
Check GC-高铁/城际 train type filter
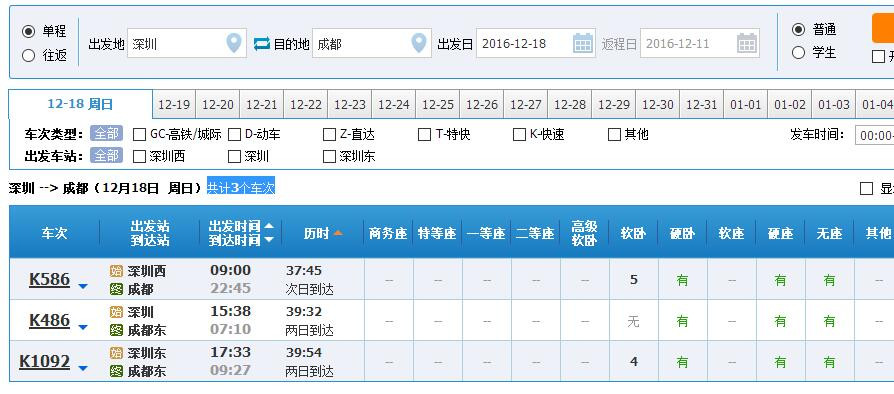point(140,135)
